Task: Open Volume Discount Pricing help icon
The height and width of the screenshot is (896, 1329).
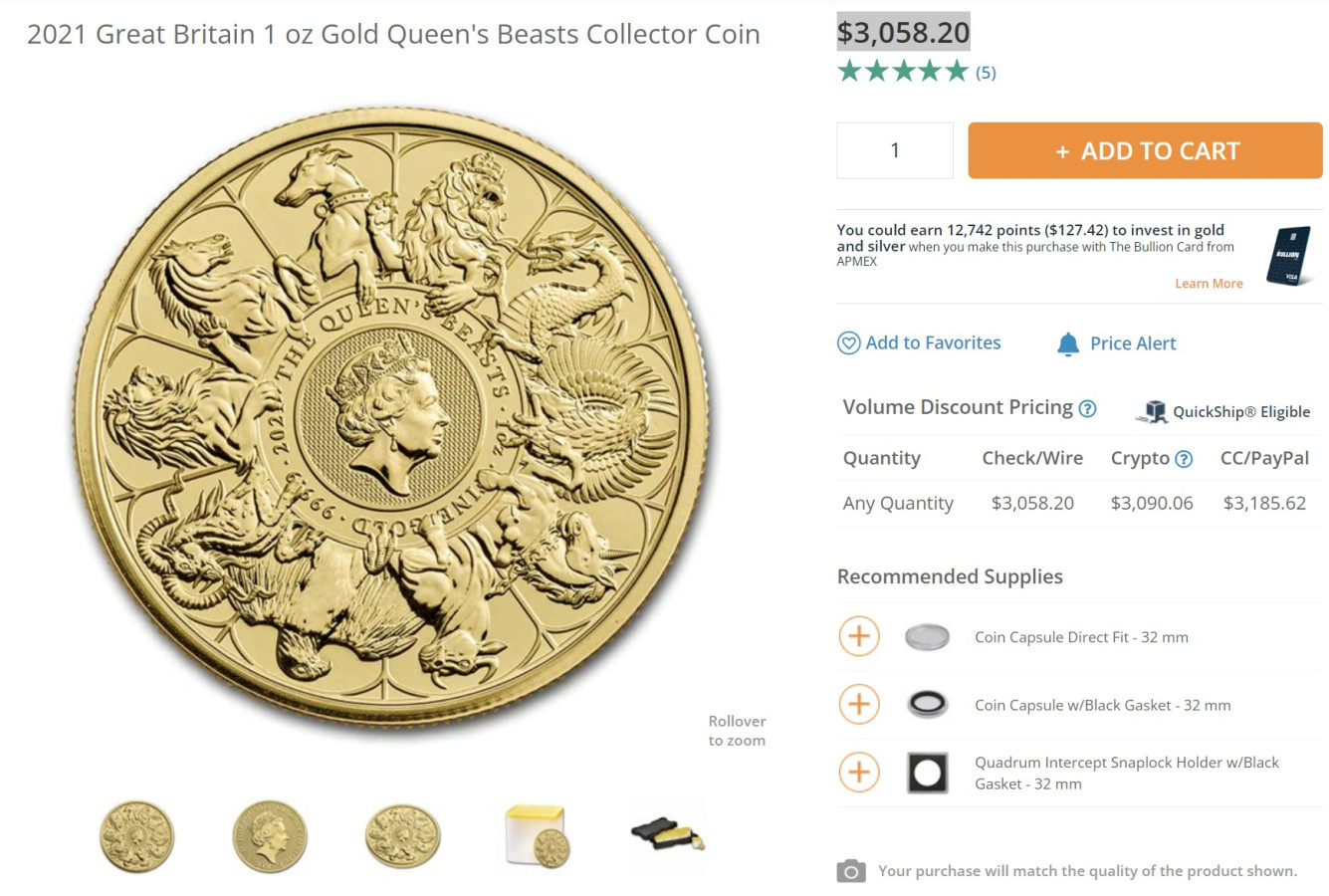Action: 1088,408
